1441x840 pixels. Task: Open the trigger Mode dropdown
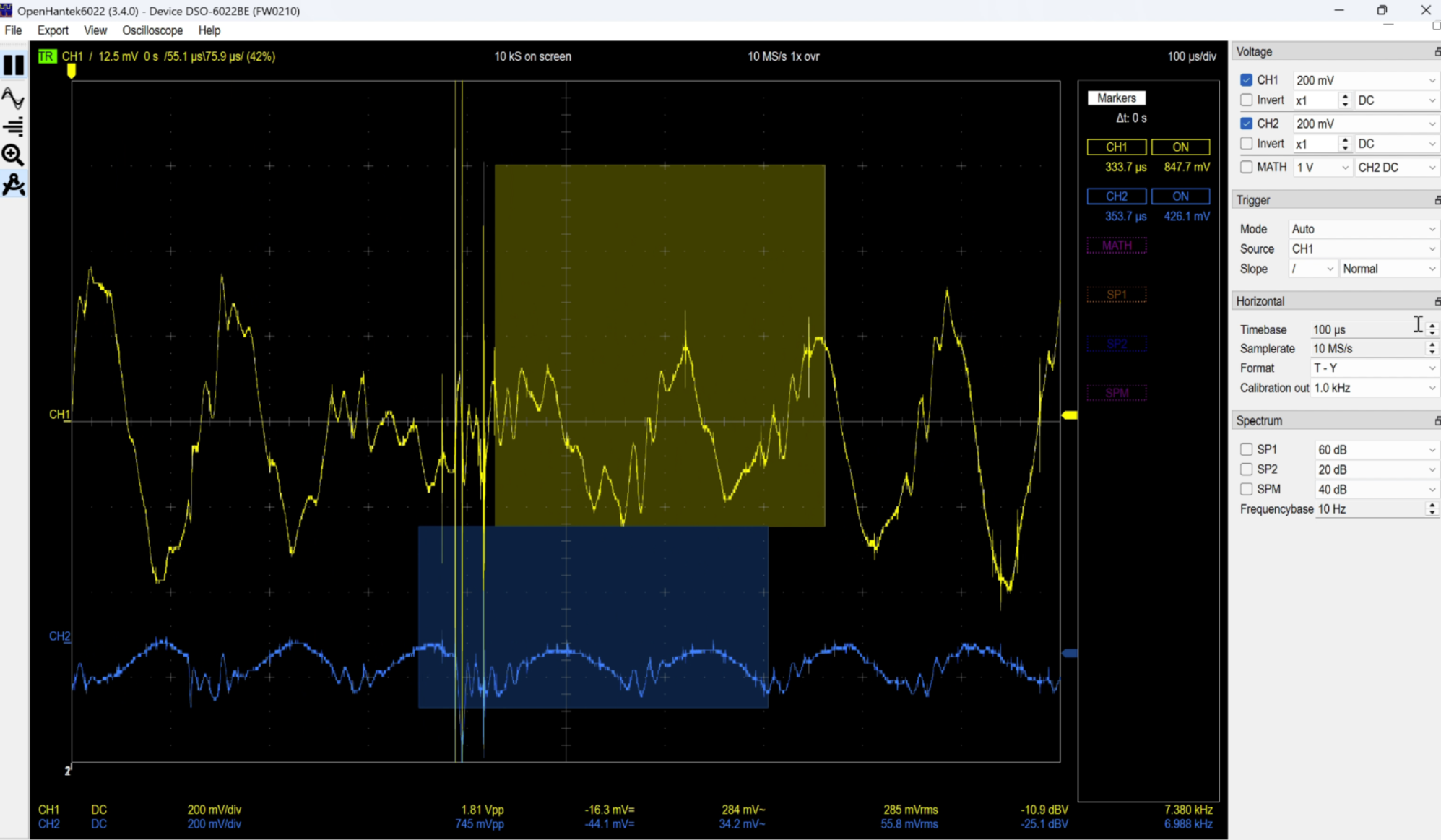pyautogui.click(x=1363, y=229)
